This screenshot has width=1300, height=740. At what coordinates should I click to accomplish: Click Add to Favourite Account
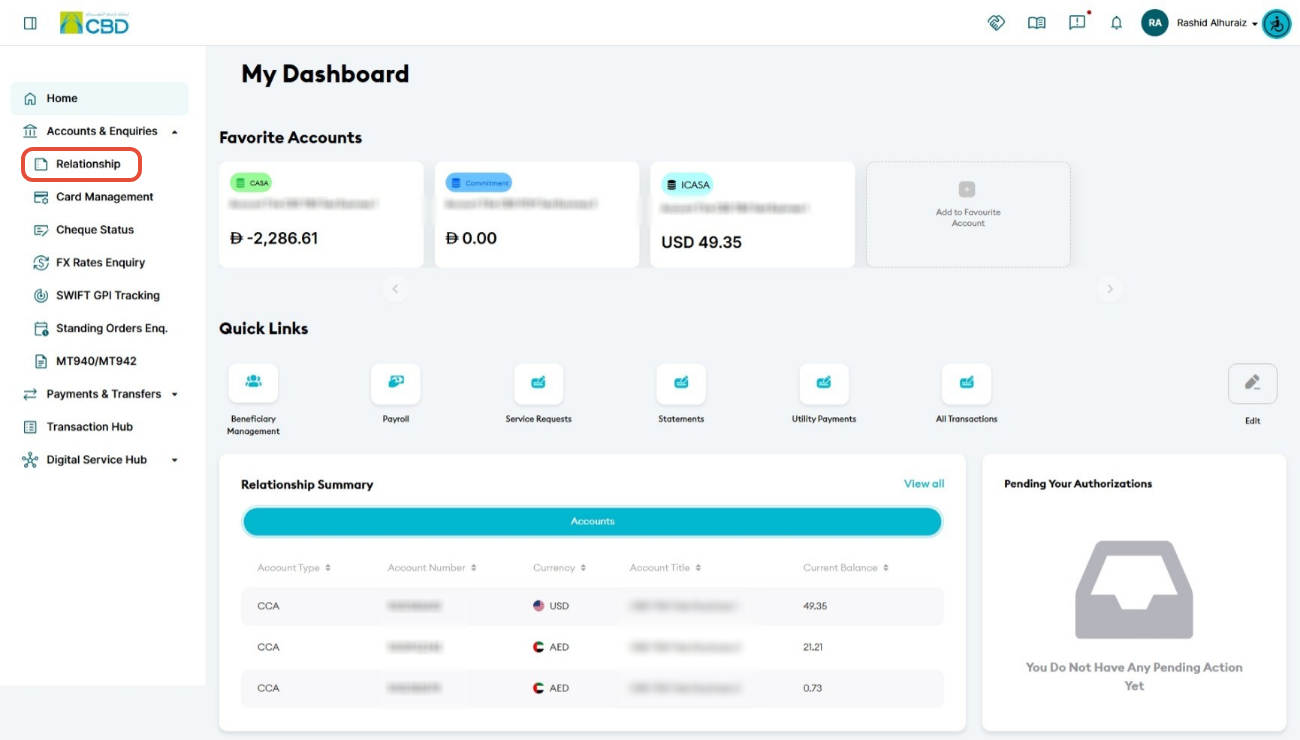coord(968,215)
